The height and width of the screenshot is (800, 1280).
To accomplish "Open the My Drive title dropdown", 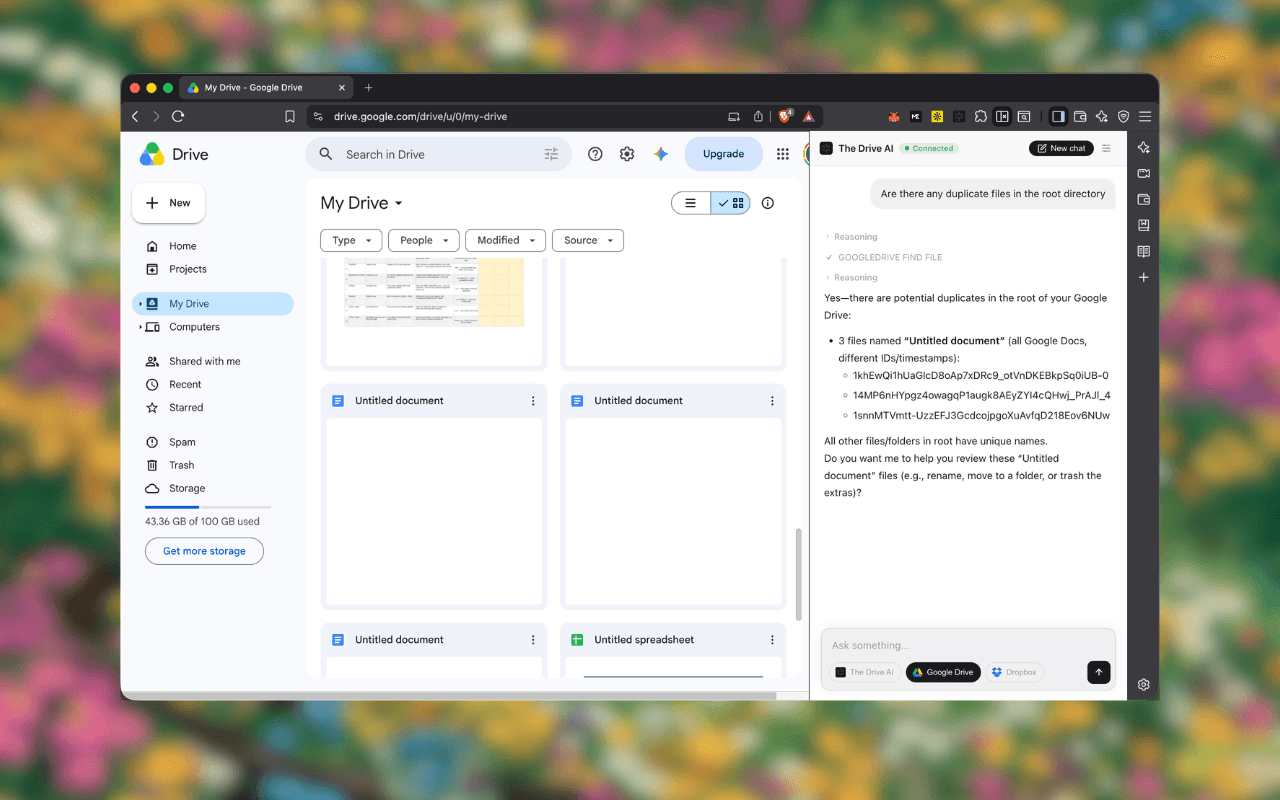I will [362, 203].
